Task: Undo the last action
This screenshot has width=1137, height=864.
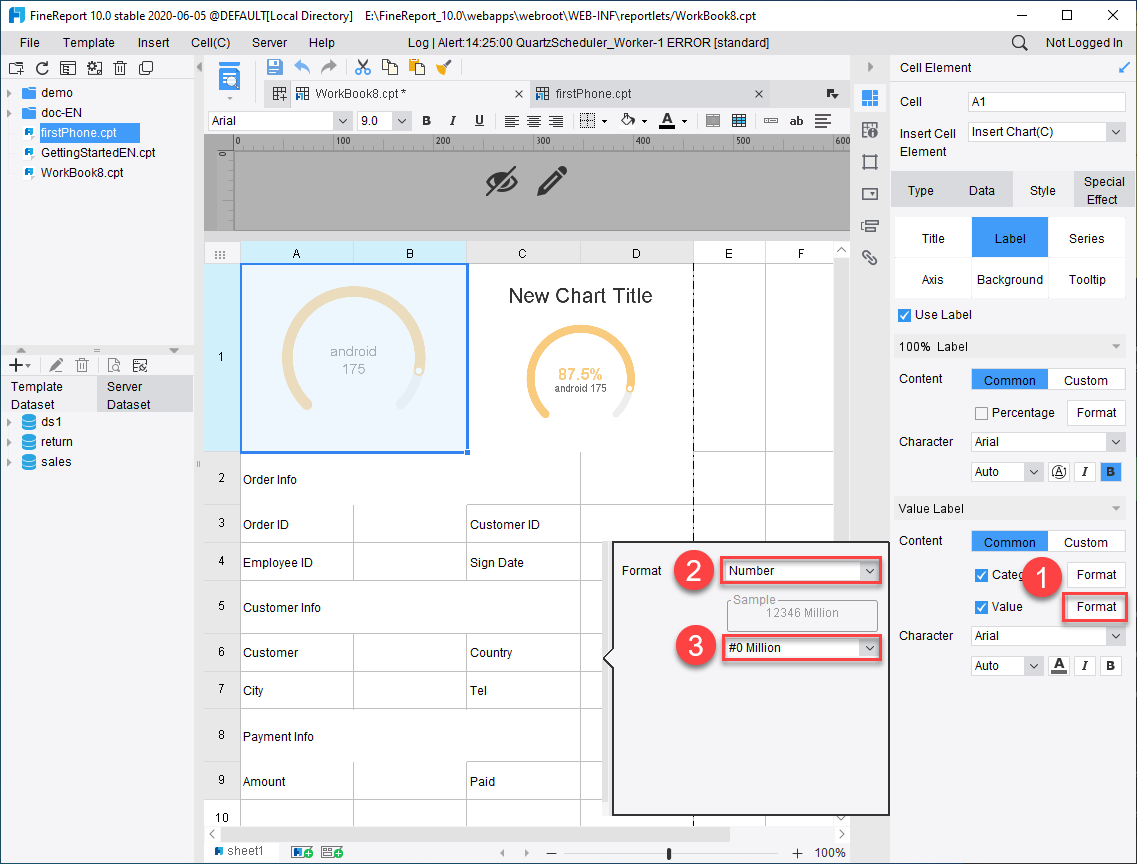Action: pyautogui.click(x=302, y=67)
